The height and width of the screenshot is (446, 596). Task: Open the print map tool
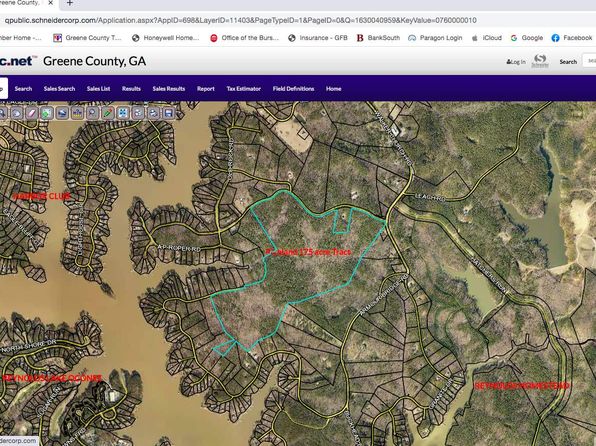[153, 113]
